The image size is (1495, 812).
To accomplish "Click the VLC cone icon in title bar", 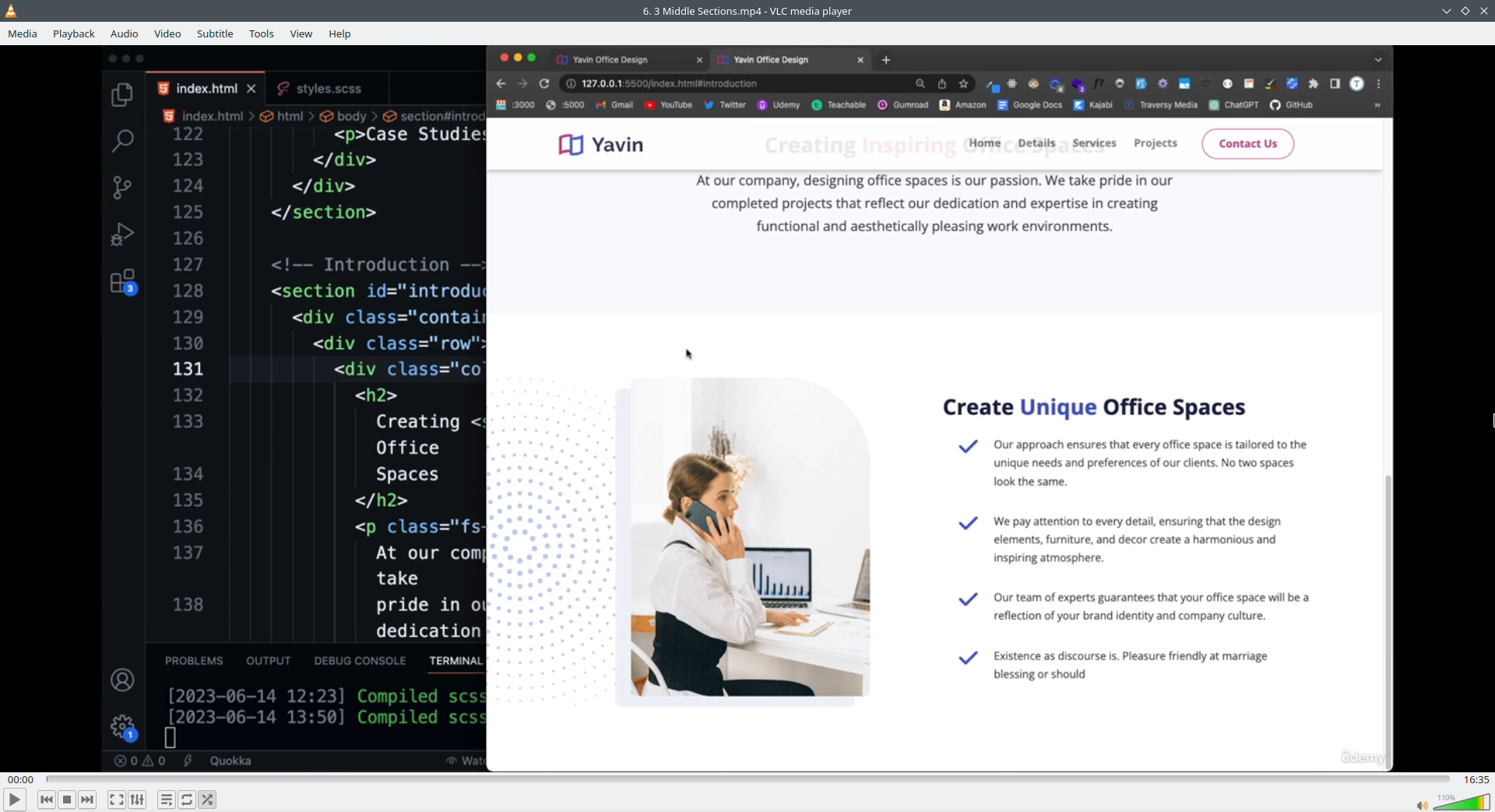I will click(x=11, y=11).
